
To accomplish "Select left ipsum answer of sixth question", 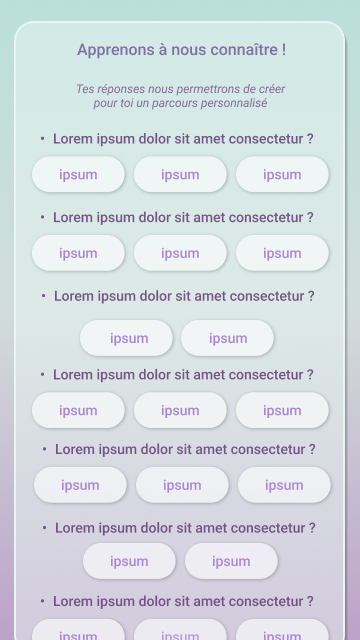I will [x=129, y=561].
